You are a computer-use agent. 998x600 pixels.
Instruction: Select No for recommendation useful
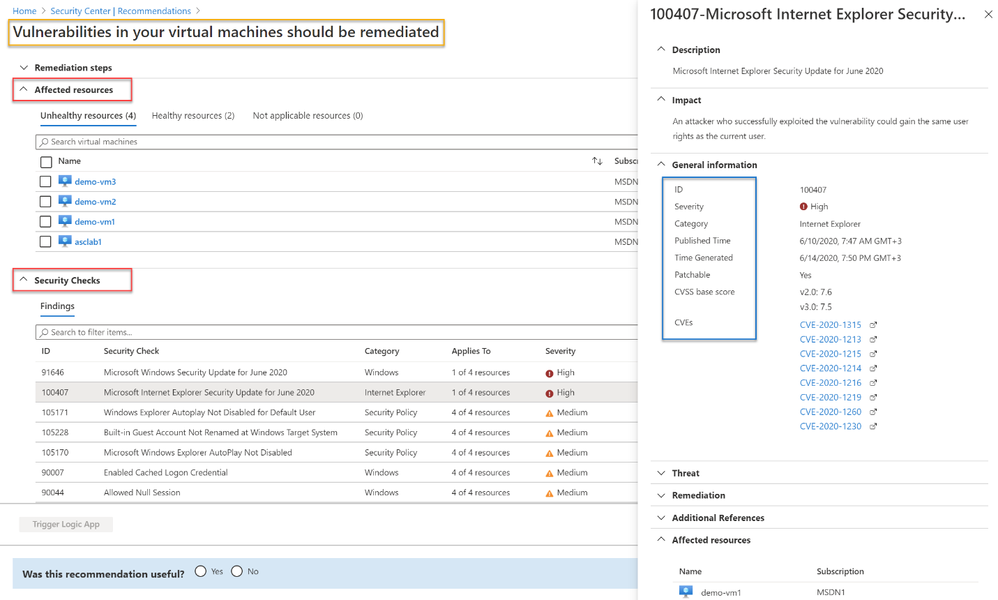[x=237, y=571]
